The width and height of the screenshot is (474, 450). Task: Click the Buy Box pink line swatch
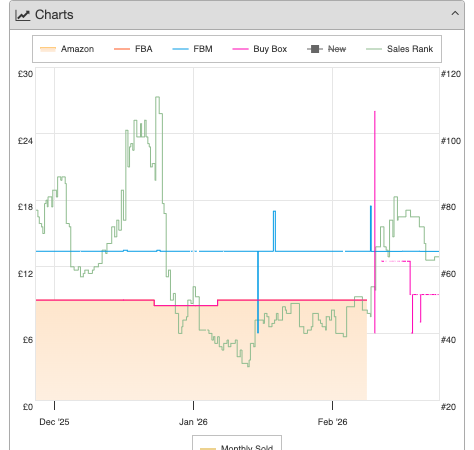tap(240, 49)
